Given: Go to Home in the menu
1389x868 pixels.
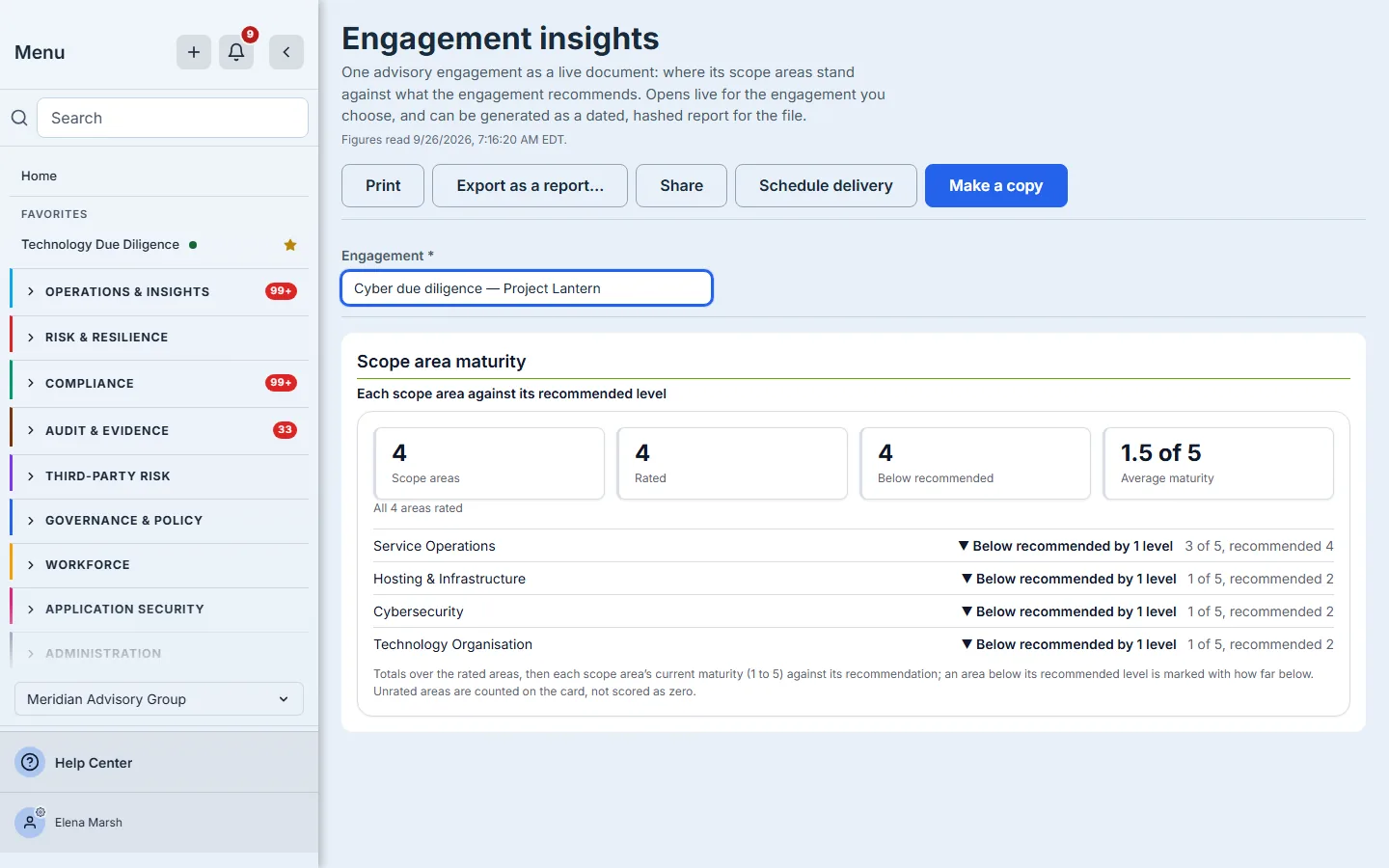Looking at the screenshot, I should pos(40,176).
